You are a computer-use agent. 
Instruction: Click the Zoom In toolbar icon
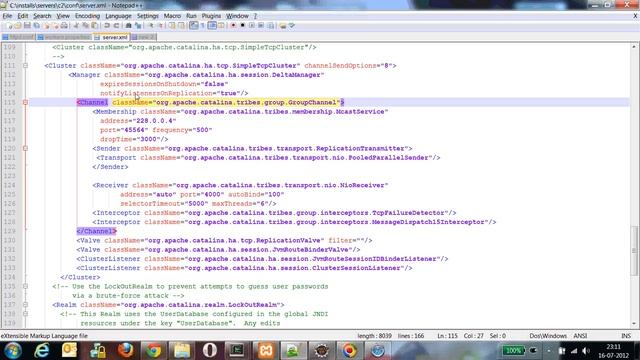(151, 25)
